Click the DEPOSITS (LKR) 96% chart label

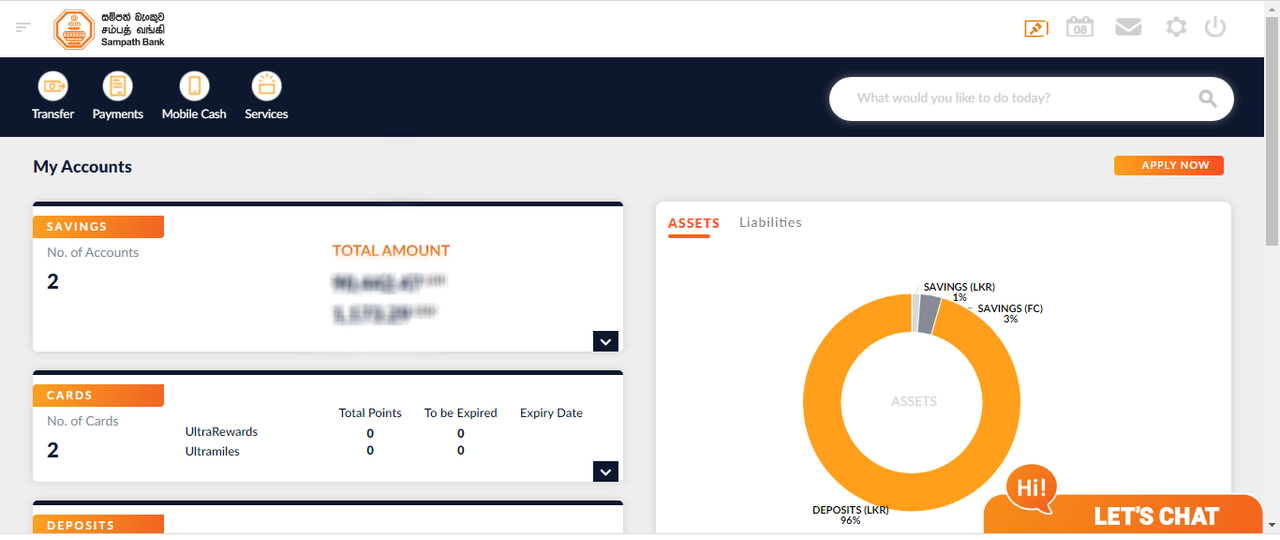(850, 515)
